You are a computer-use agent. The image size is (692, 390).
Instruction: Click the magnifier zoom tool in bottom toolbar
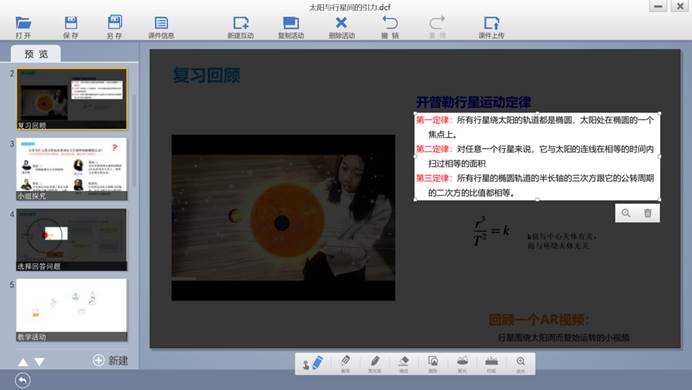tap(521, 364)
